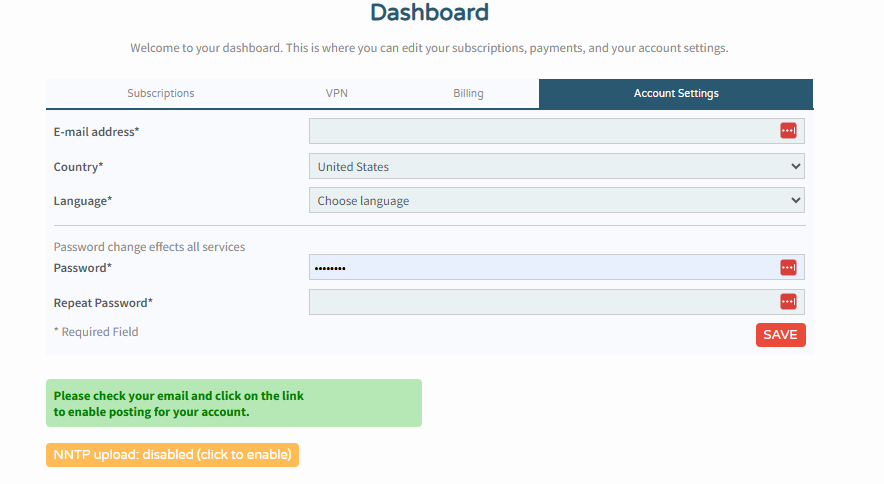Screen dimensions: 884x484
Task: Open the Country dropdown showing United States
Action: (556, 166)
